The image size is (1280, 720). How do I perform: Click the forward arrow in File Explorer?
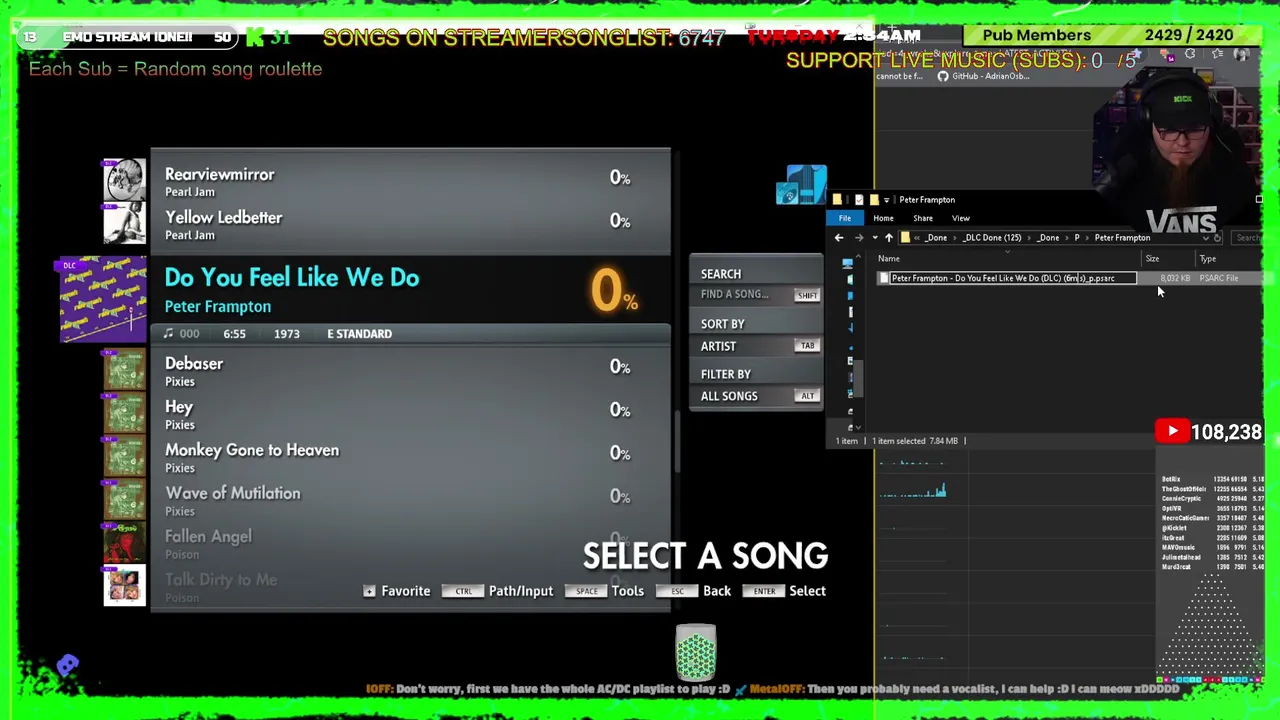pyautogui.click(x=858, y=238)
